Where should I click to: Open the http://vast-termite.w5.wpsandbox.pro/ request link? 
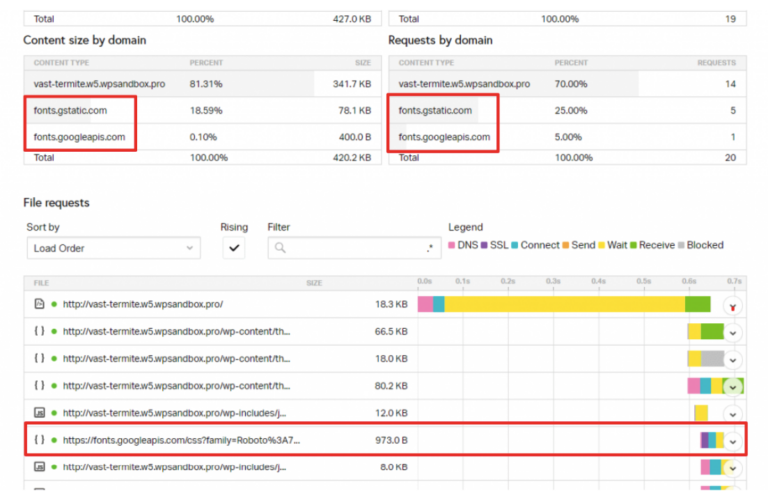tap(143, 304)
